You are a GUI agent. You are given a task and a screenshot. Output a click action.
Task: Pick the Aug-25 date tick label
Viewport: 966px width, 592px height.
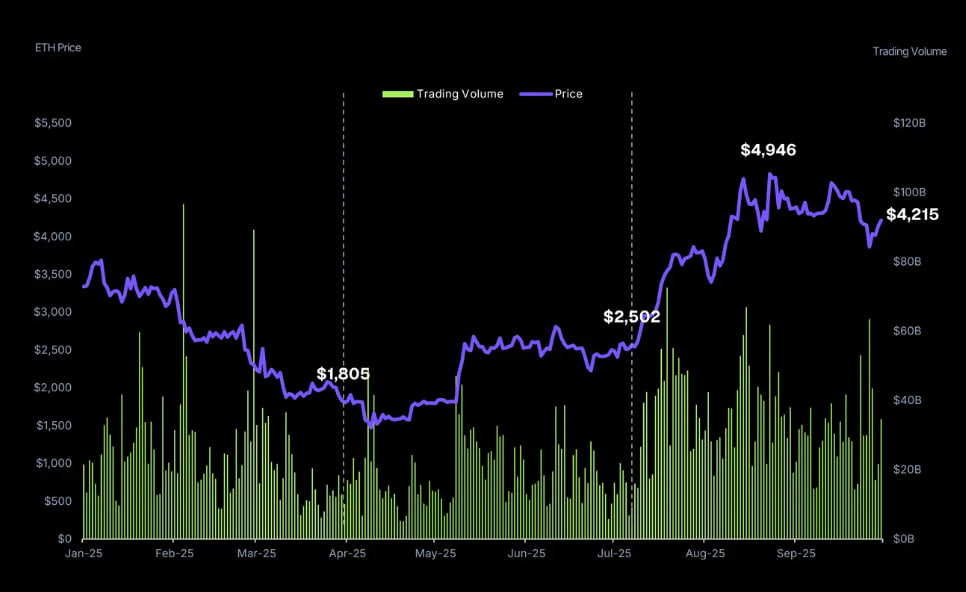[705, 553]
